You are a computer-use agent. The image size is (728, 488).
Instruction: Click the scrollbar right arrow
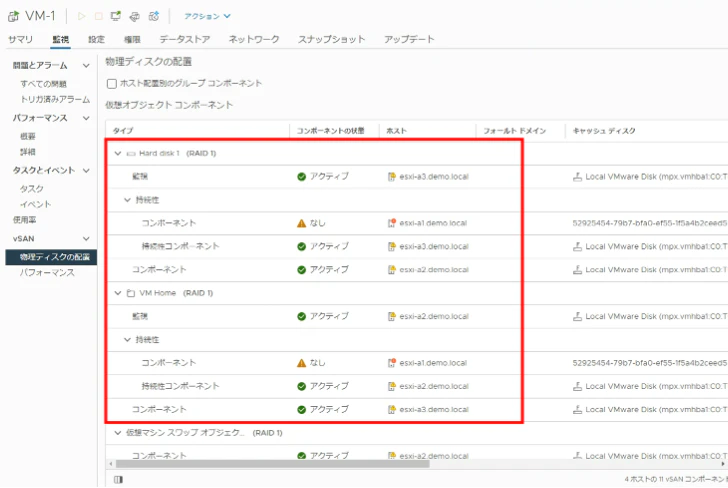pos(723,464)
